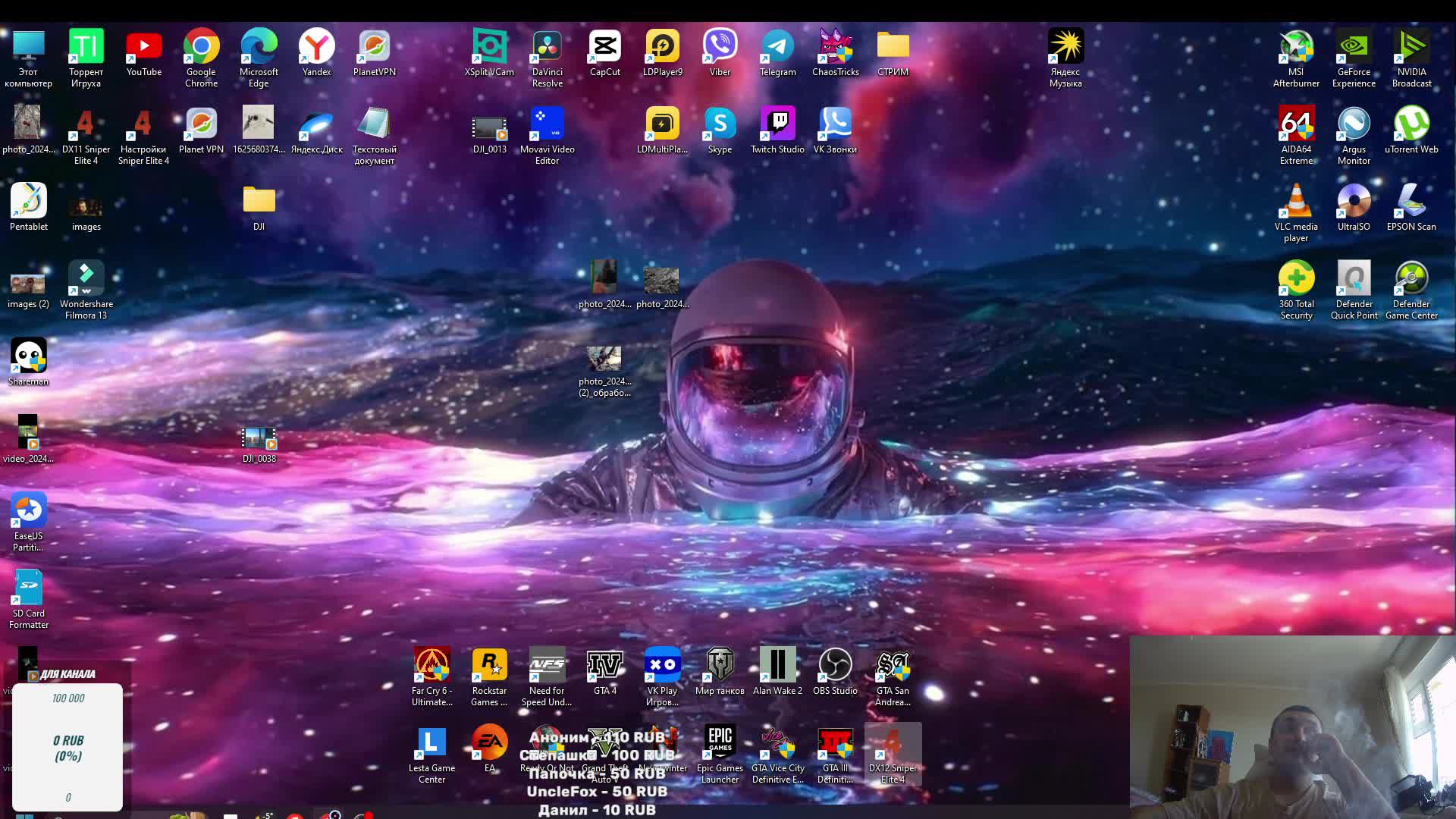Image resolution: width=1456 pixels, height=819 pixels.
Task: Click the webcam overlay preview
Action: (x=1292, y=726)
